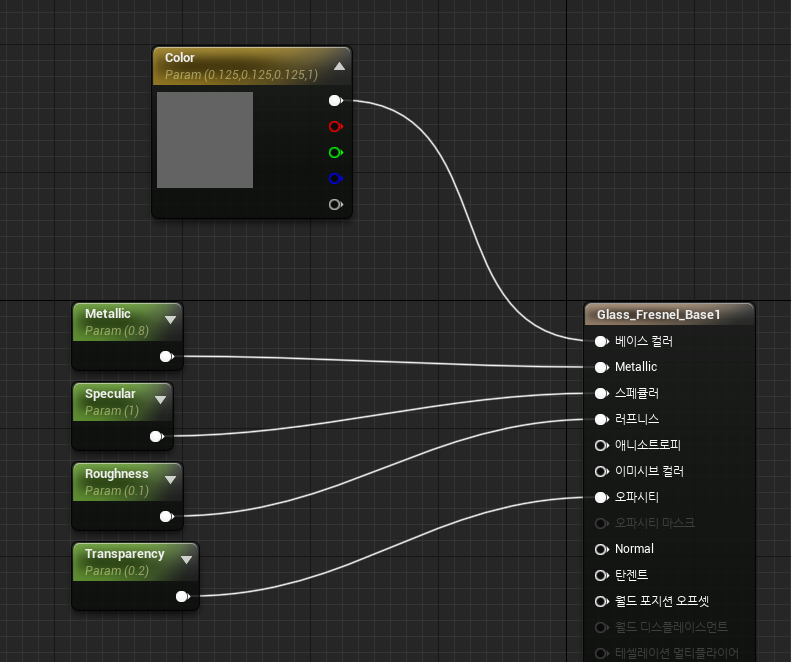Click the gray color preview swatch in Color node
The height and width of the screenshot is (662, 791).
pos(205,140)
